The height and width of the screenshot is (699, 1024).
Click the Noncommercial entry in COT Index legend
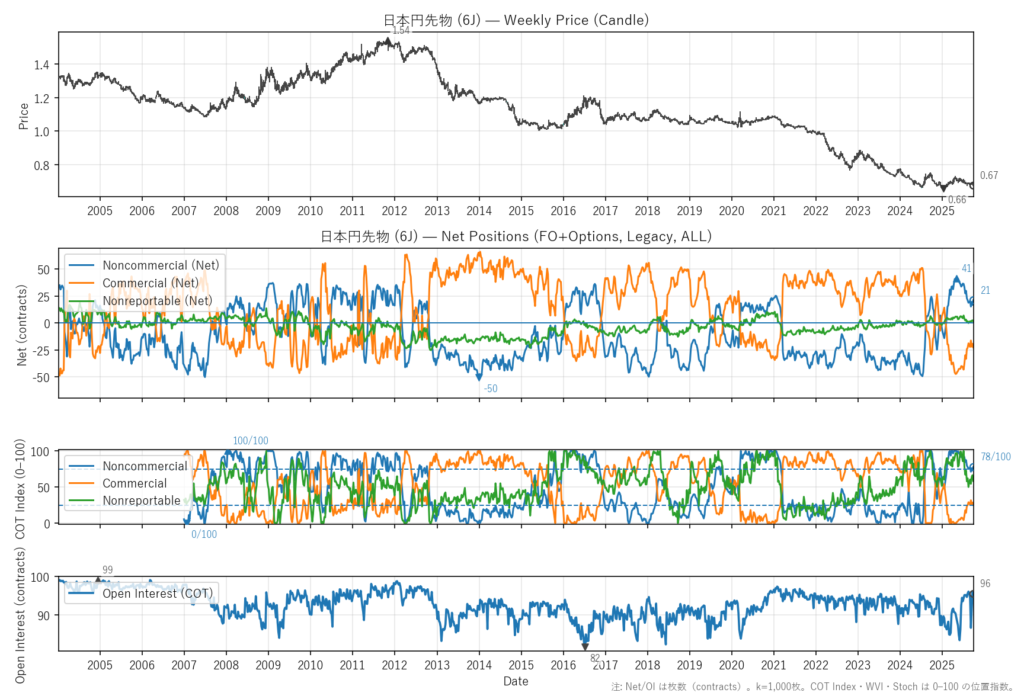[x=144, y=466]
